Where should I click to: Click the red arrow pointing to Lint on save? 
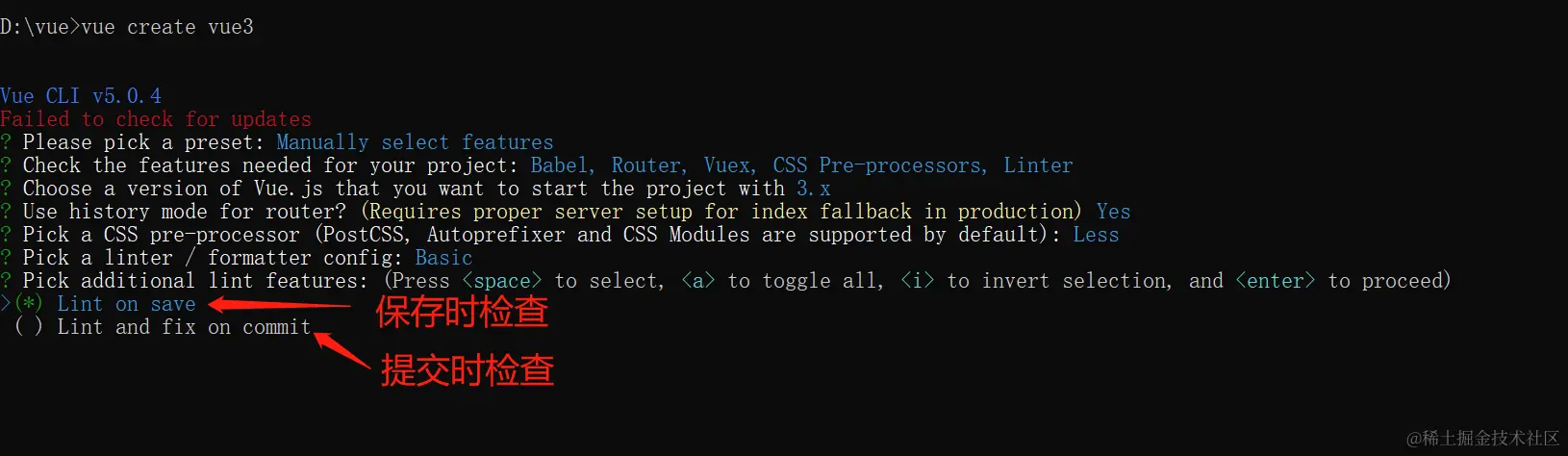[x=279, y=306]
